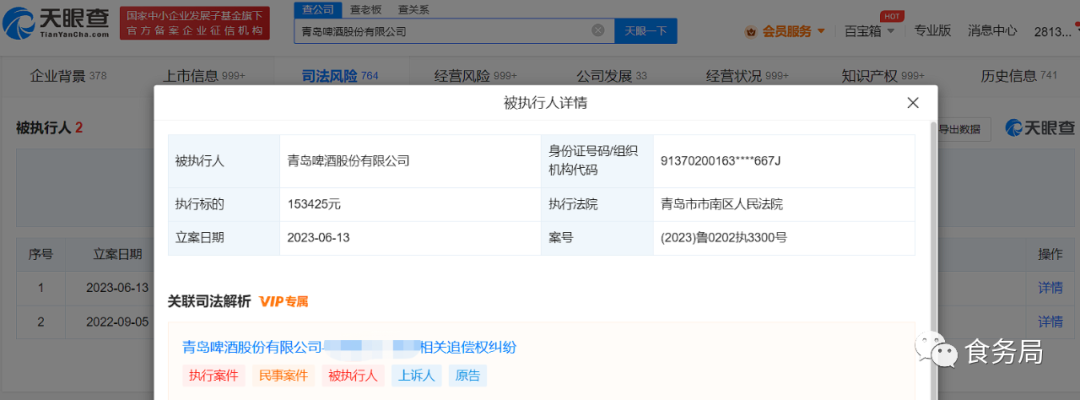Open 专业版 link in the header

(933, 30)
